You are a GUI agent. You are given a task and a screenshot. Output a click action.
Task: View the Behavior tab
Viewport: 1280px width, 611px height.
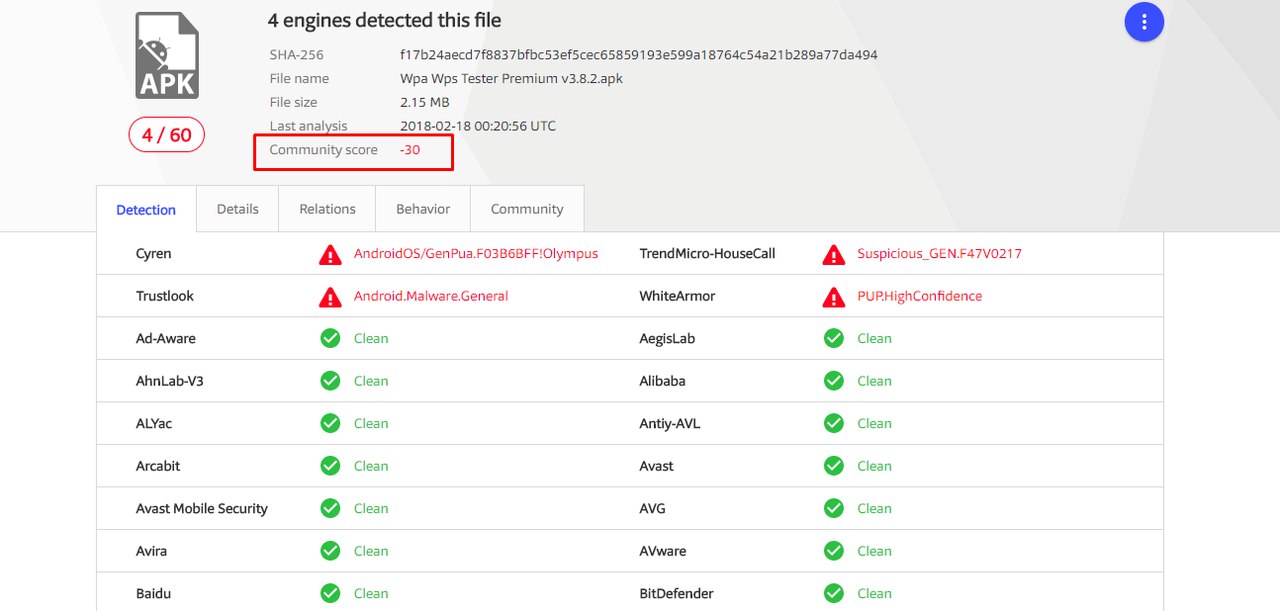[423, 209]
